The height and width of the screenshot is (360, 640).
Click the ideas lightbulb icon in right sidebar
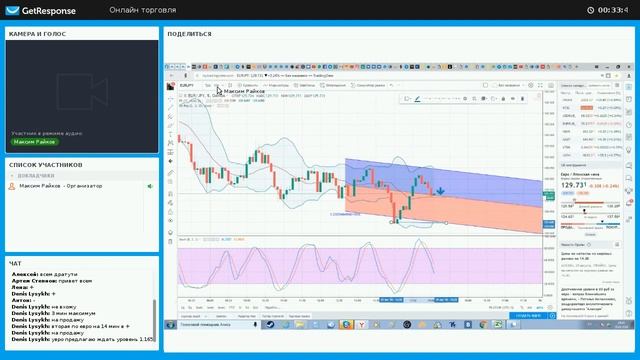(x=629, y=151)
